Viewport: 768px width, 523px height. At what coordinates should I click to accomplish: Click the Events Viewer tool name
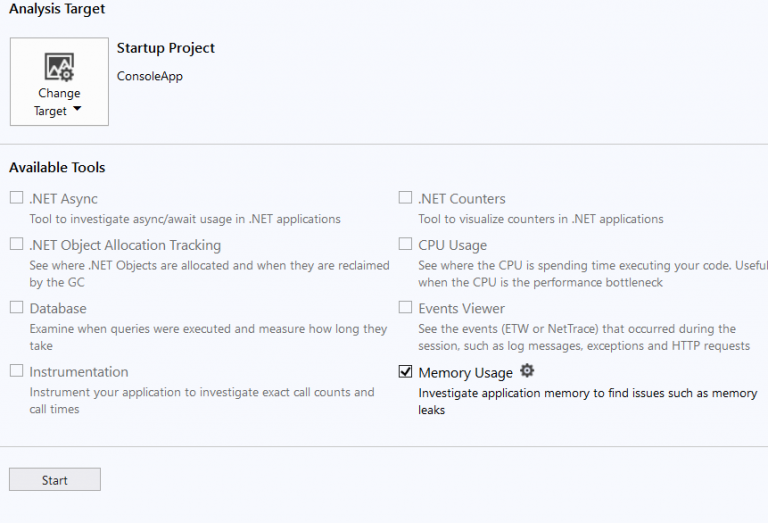[x=461, y=309]
